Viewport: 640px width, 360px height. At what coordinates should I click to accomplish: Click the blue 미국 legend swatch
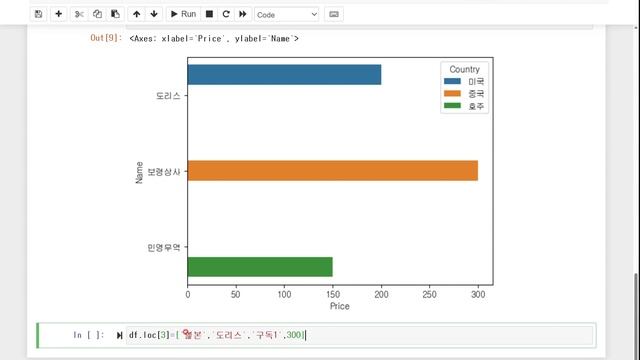[x=452, y=81]
